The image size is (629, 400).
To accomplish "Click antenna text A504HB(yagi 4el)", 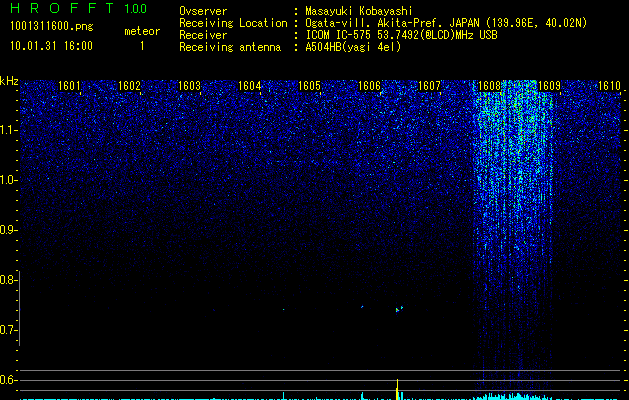I will pyautogui.click(x=353, y=47).
